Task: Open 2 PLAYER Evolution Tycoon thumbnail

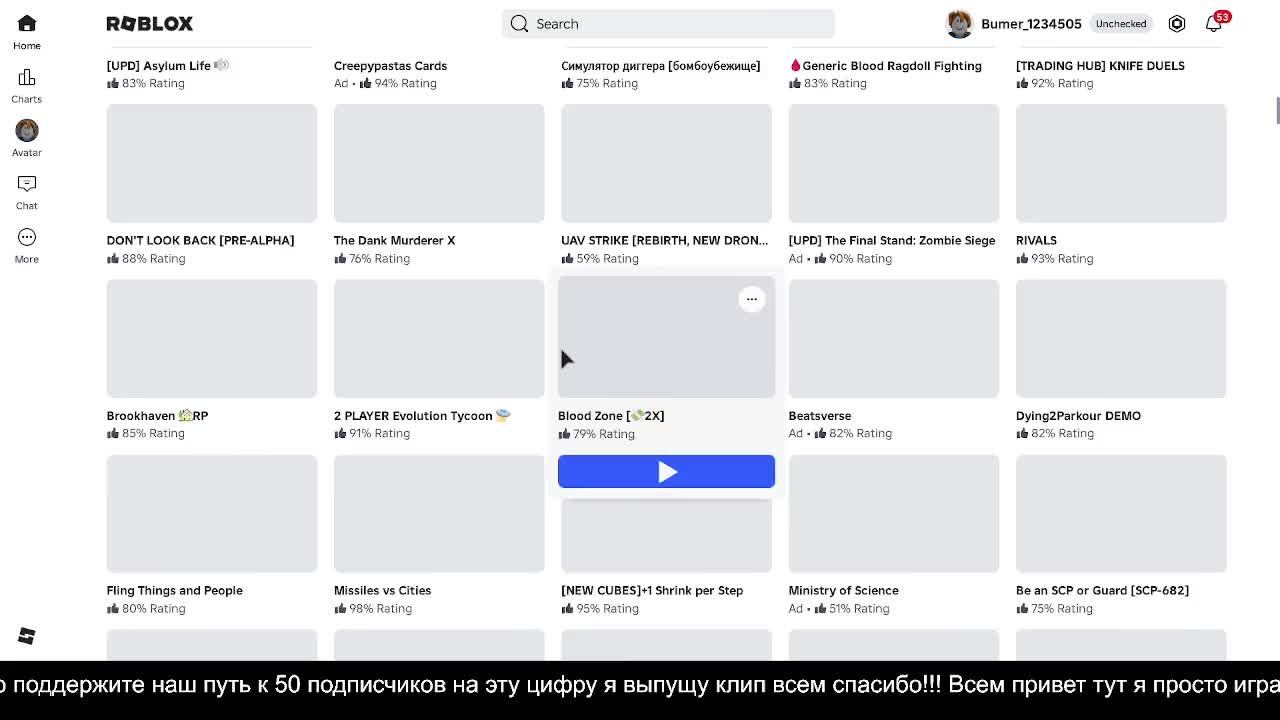Action: [439, 338]
